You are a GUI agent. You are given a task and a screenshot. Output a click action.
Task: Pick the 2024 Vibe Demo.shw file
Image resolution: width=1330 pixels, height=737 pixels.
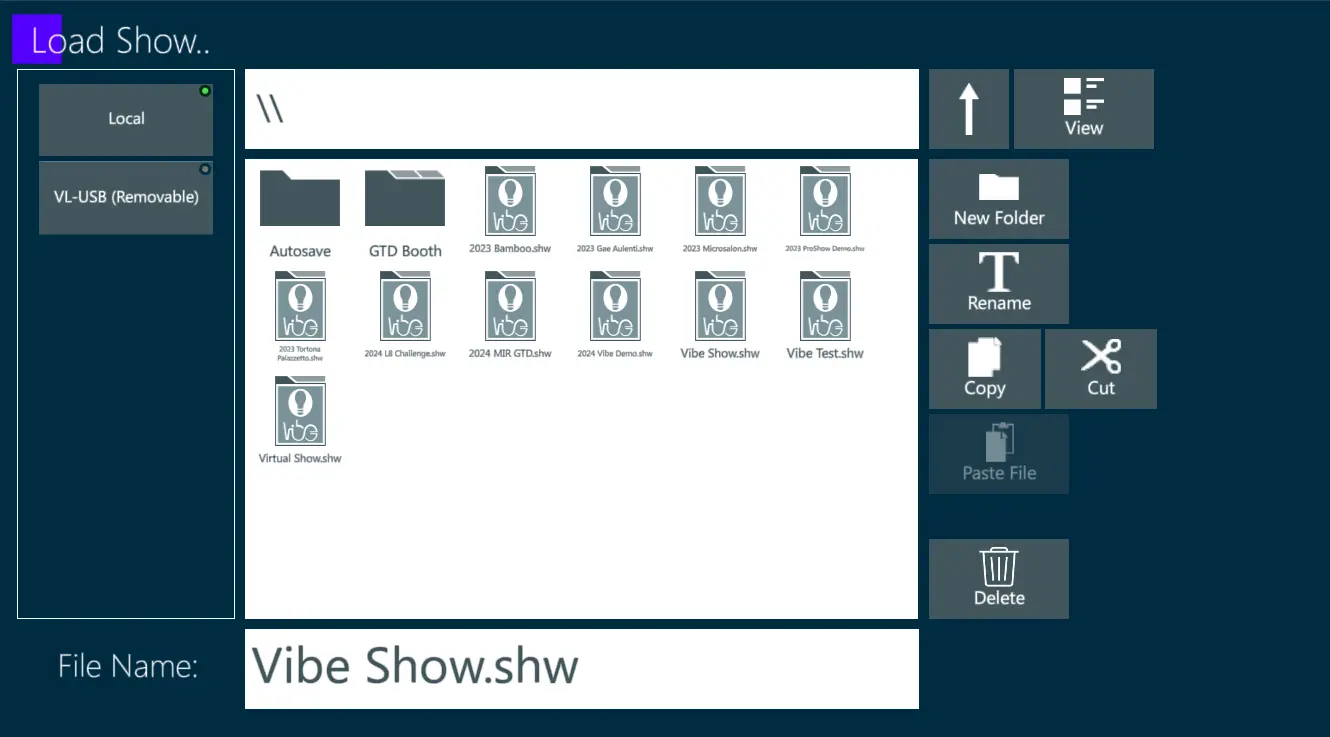615,315
